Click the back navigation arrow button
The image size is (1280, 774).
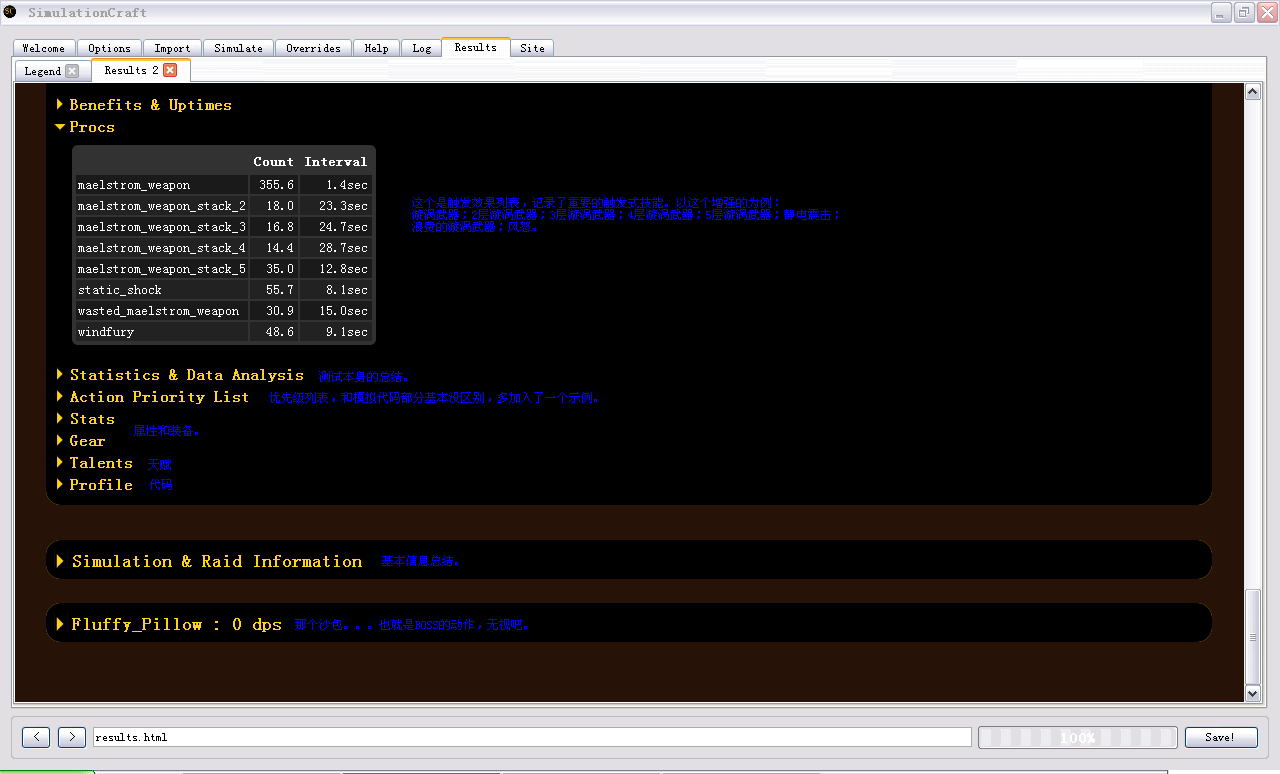[x=36, y=737]
